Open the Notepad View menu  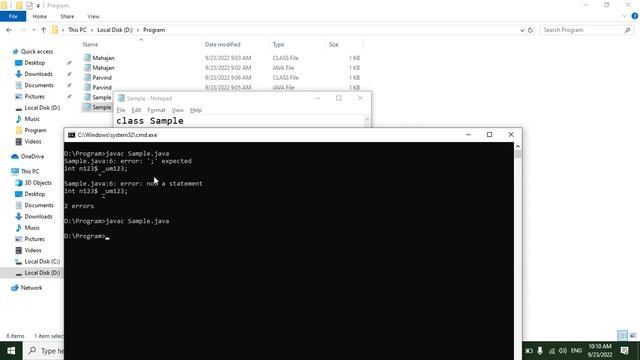pos(177,110)
